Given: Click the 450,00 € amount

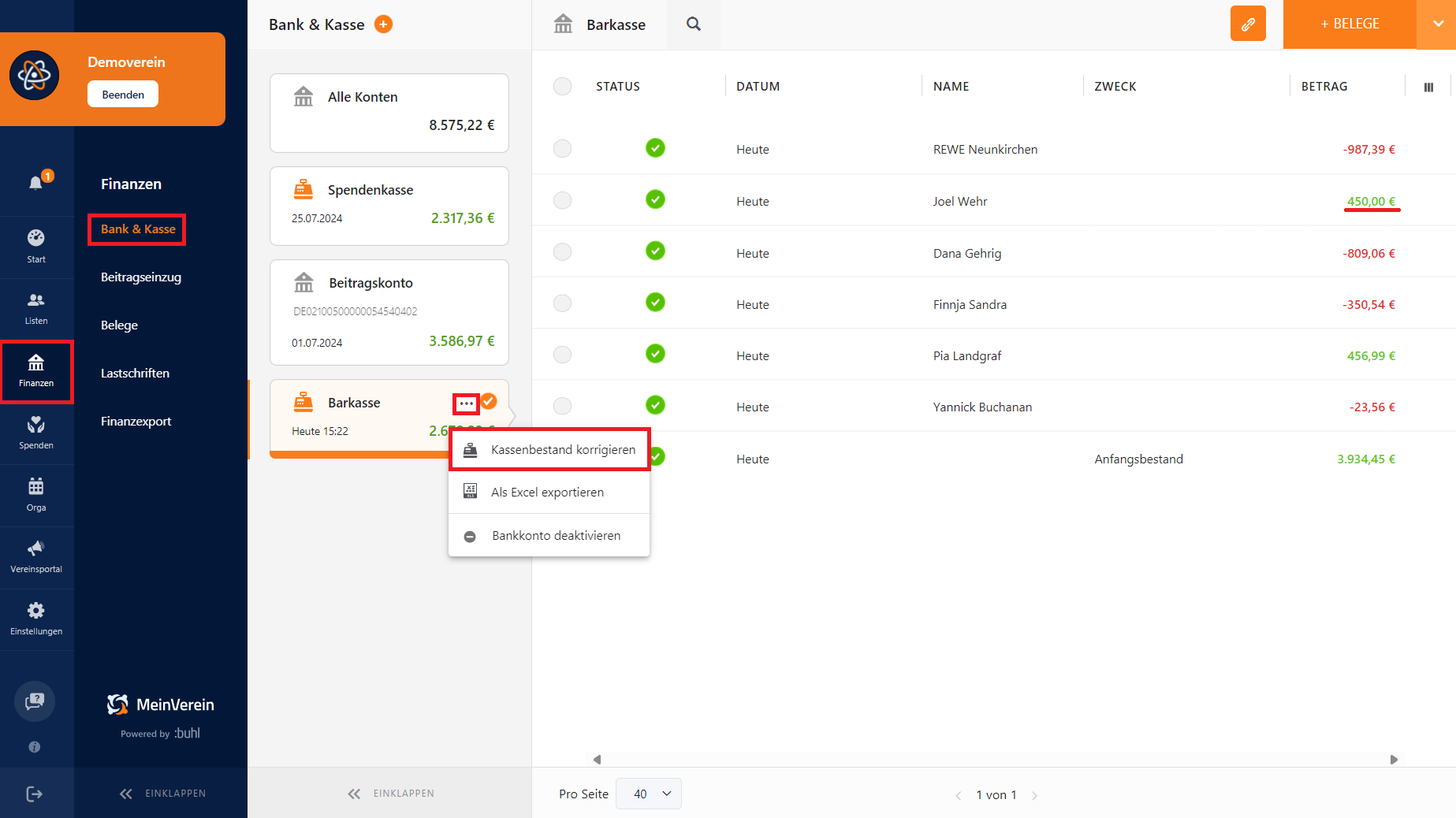Looking at the screenshot, I should pos(1371,202).
